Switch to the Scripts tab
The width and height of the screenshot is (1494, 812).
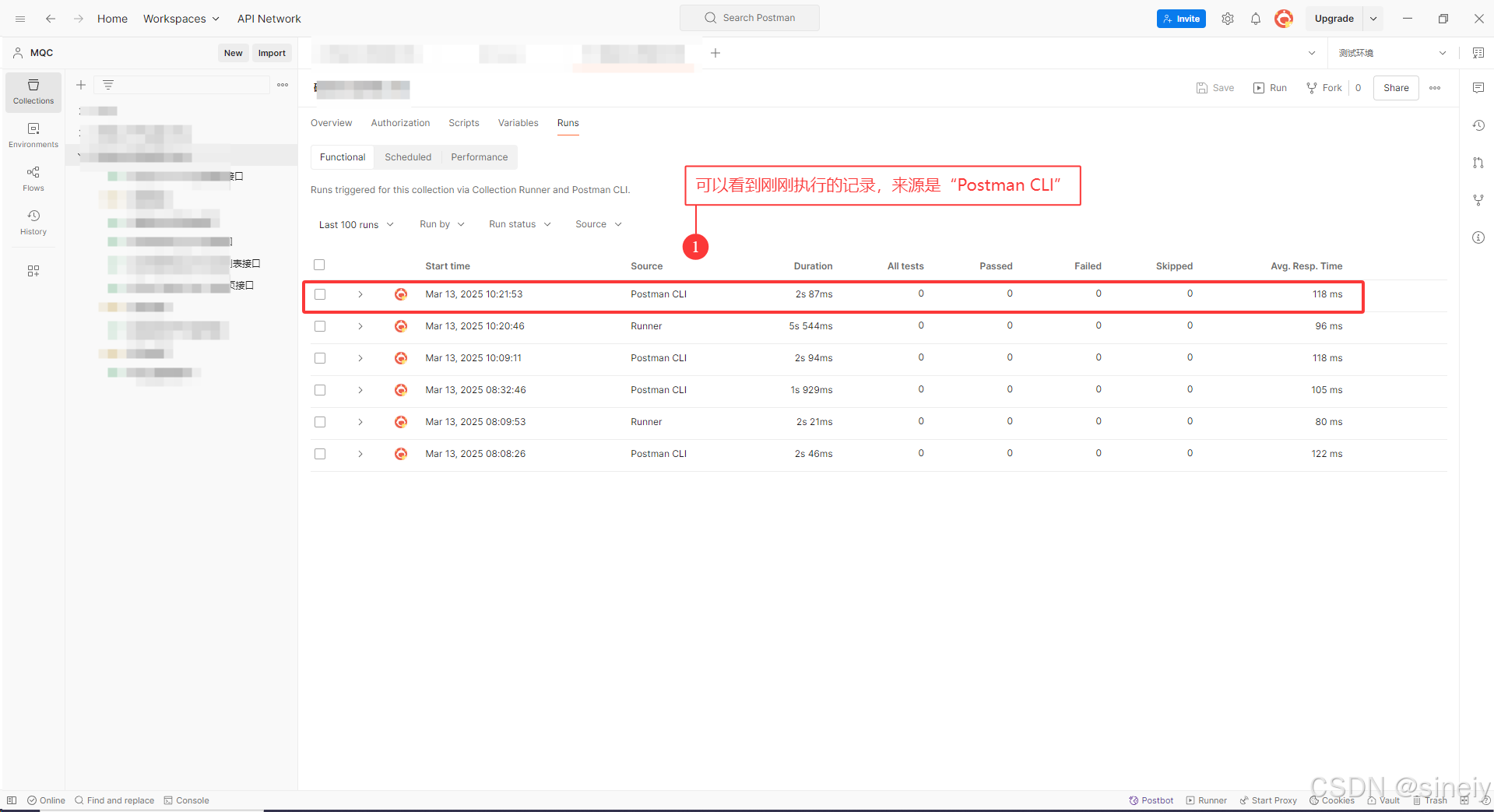click(x=464, y=123)
